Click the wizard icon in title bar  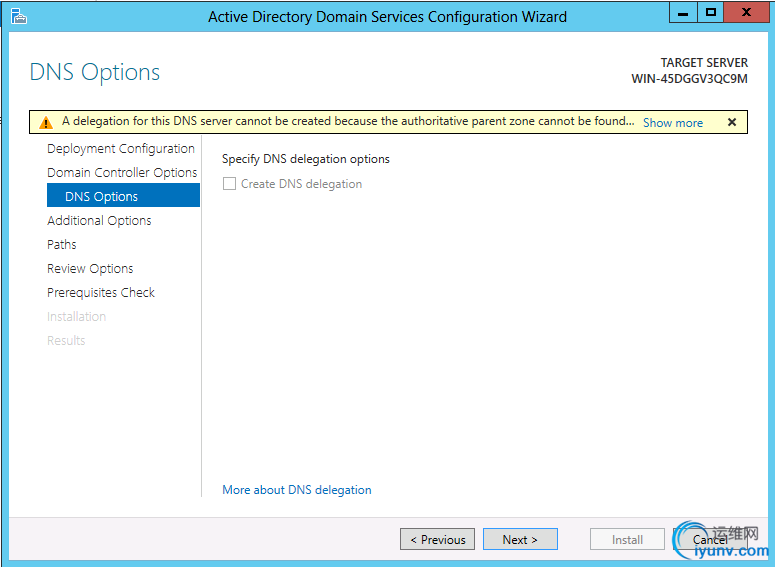(18, 16)
